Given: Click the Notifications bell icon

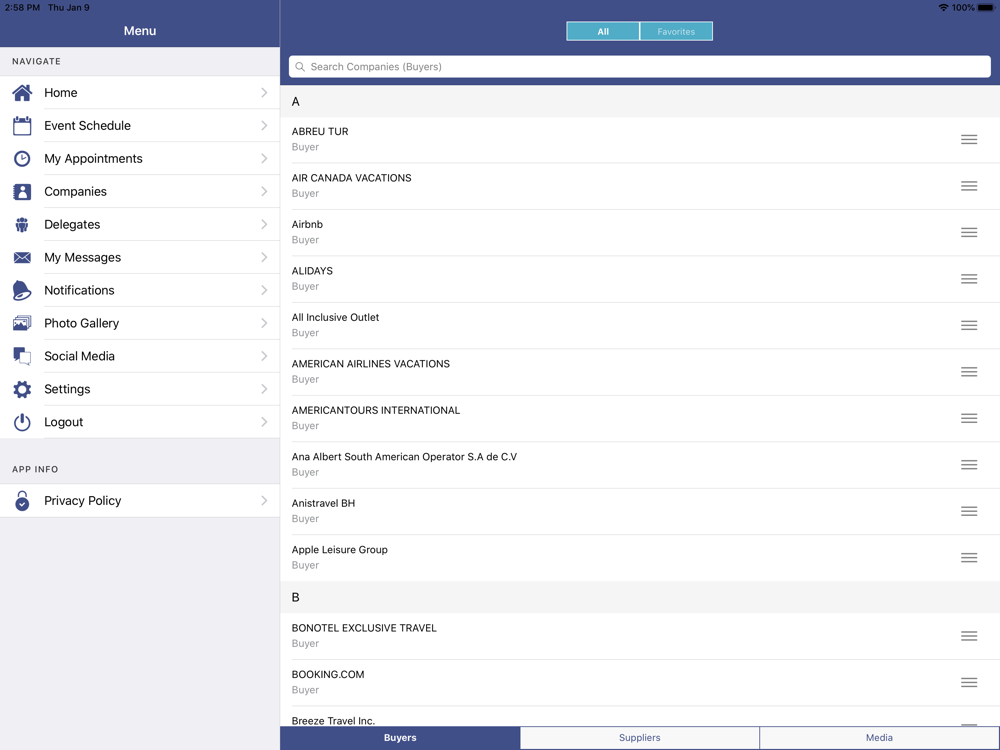Looking at the screenshot, I should 22,290.
